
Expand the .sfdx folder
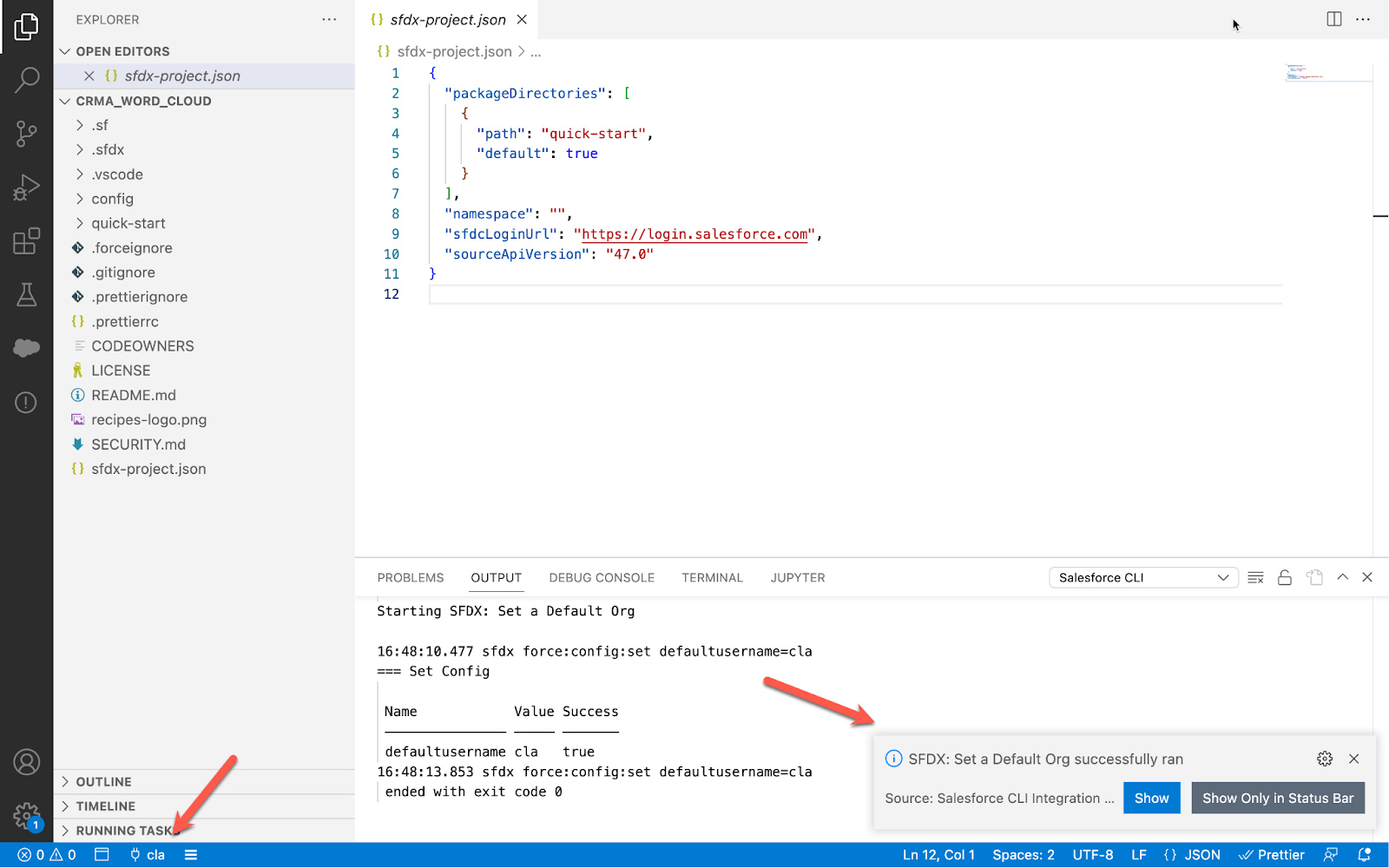click(204, 149)
